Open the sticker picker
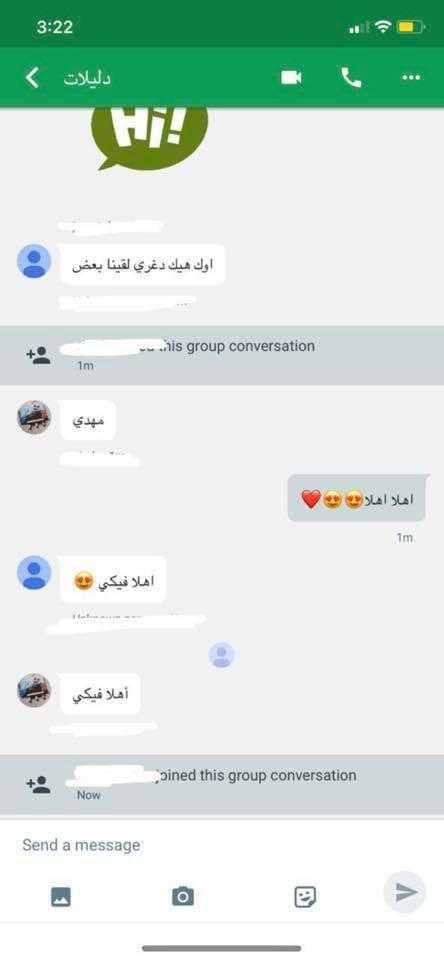The height and width of the screenshot is (960, 444). pyautogui.click(x=305, y=897)
